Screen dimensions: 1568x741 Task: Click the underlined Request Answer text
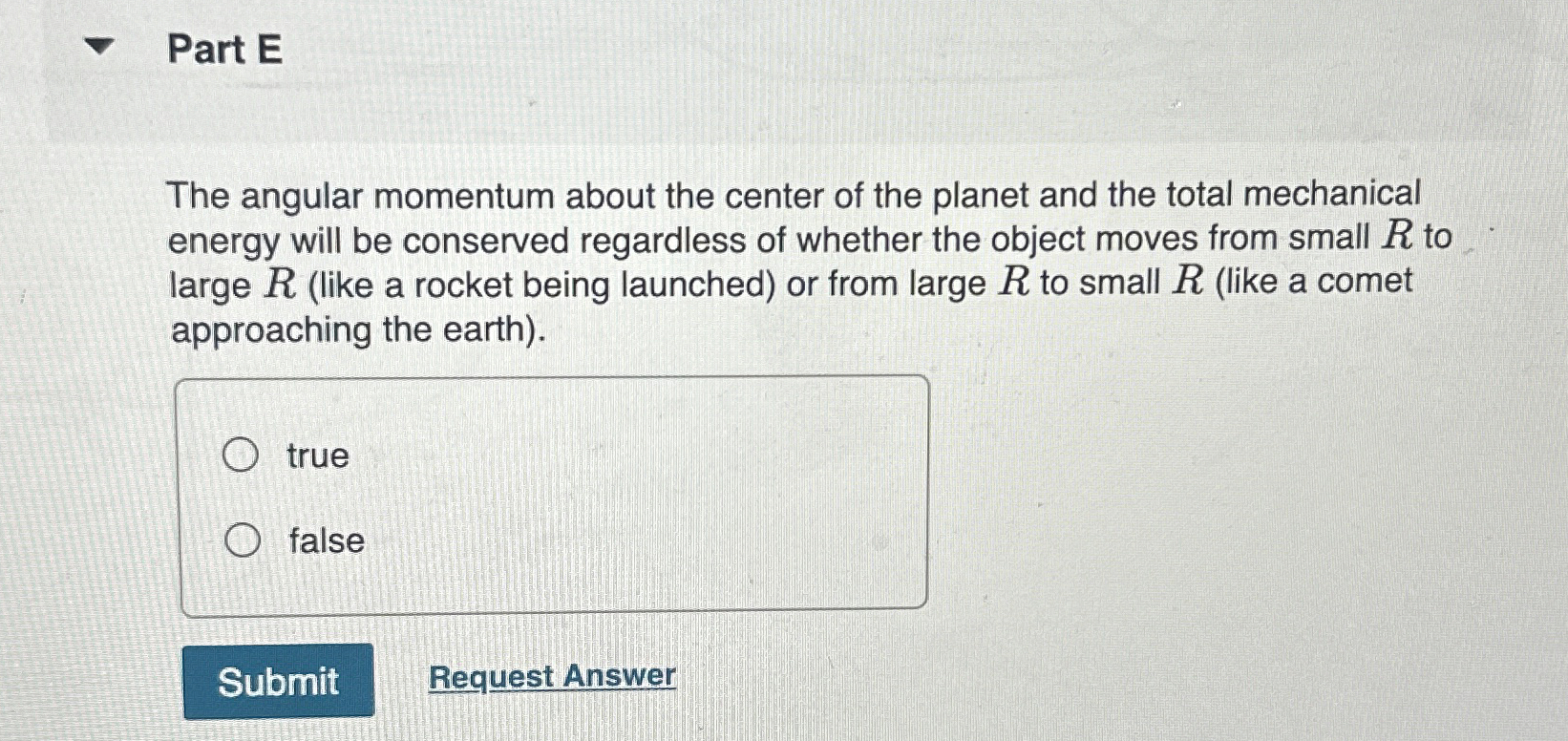[x=552, y=676]
